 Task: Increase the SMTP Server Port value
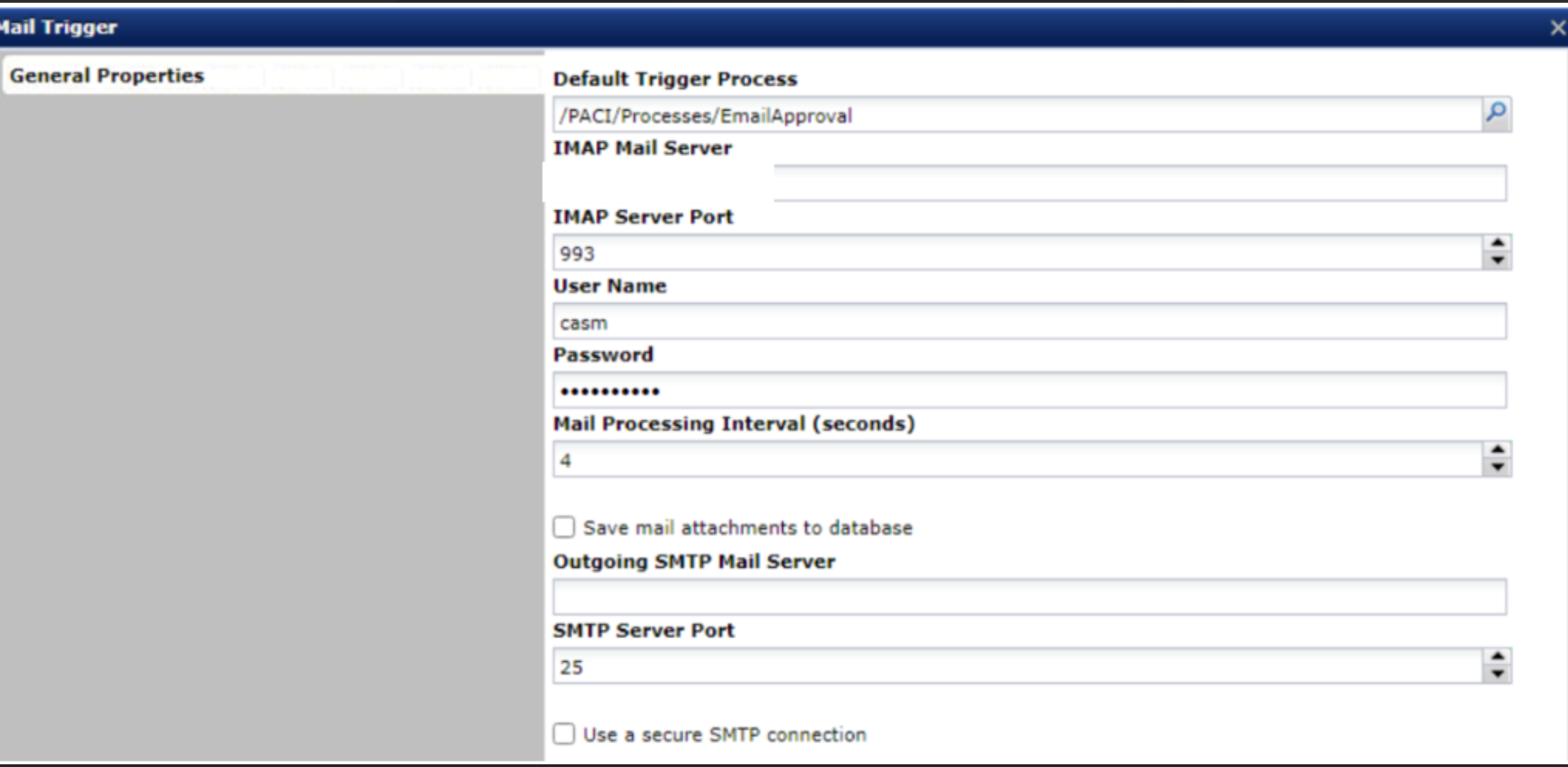click(x=1497, y=656)
